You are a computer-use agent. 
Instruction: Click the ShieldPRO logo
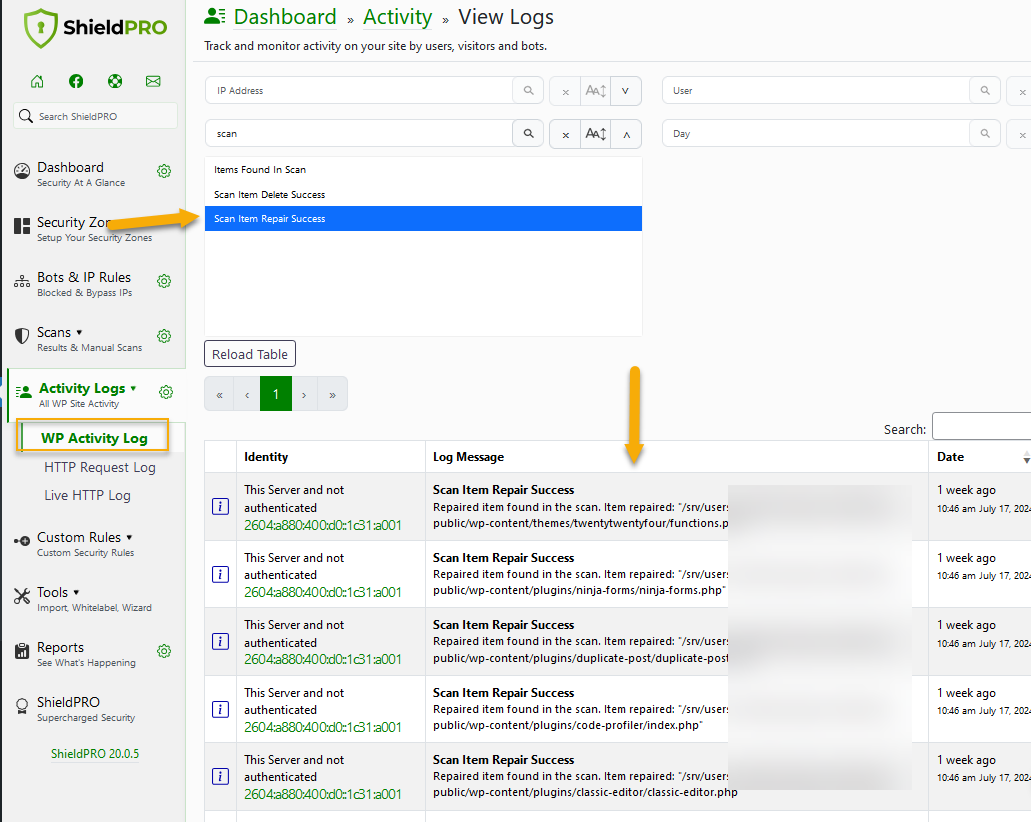point(95,28)
